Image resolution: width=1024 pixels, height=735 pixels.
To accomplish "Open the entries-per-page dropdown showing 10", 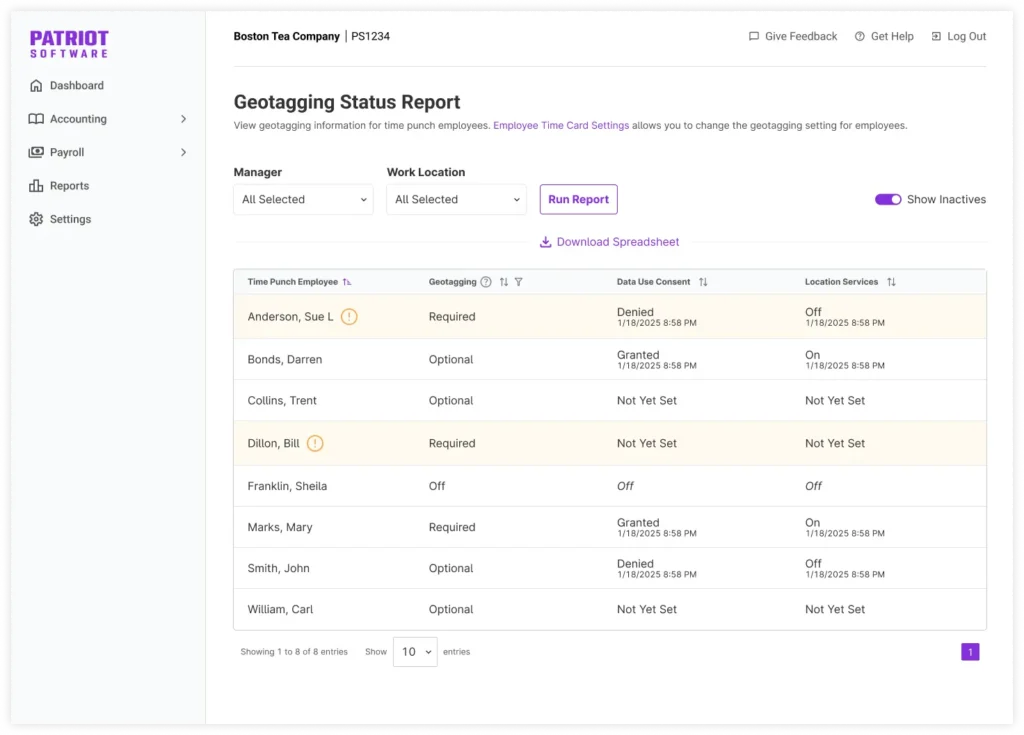I will [415, 652].
